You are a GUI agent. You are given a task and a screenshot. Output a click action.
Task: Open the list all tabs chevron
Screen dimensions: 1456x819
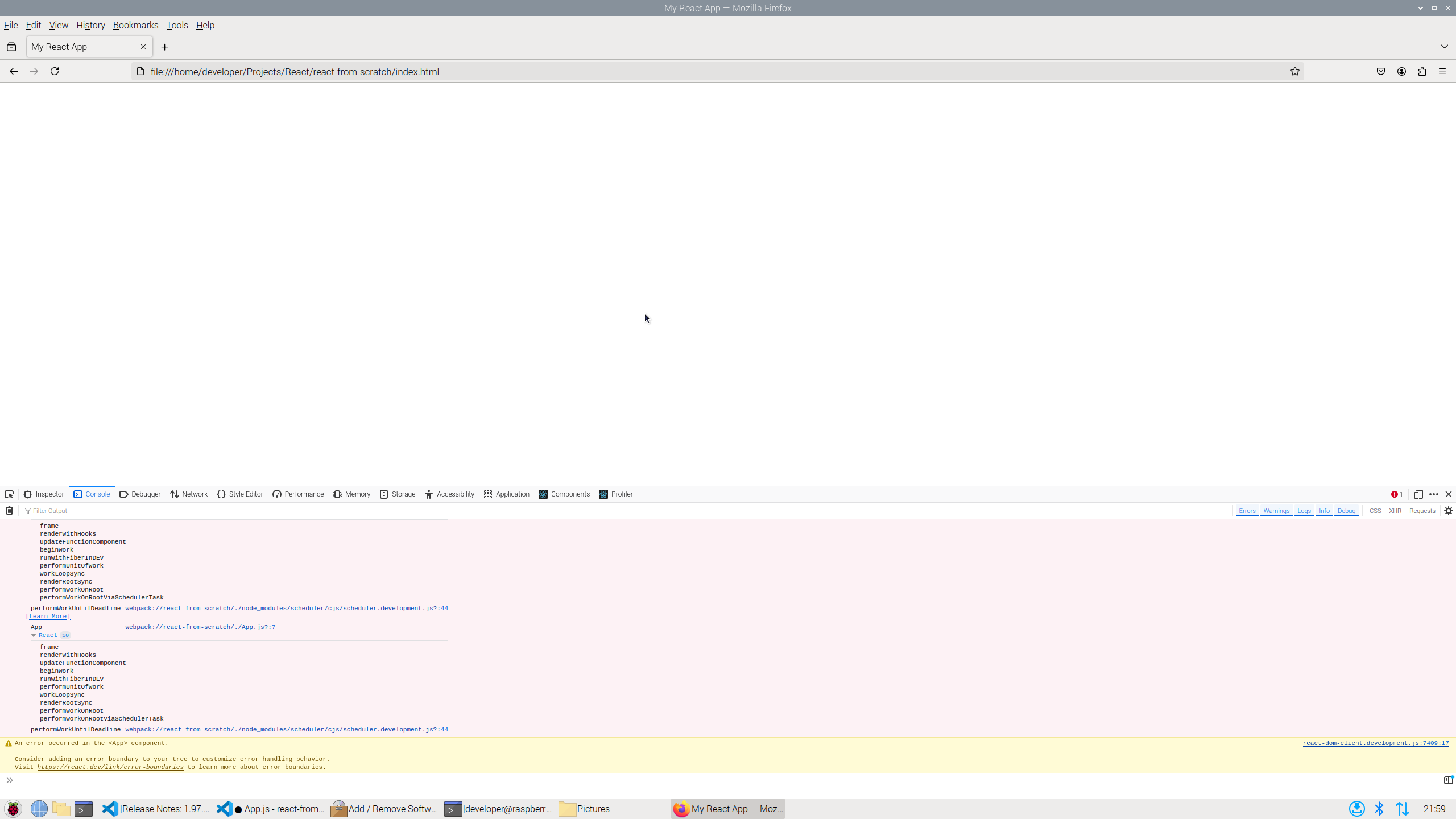pyautogui.click(x=1445, y=47)
